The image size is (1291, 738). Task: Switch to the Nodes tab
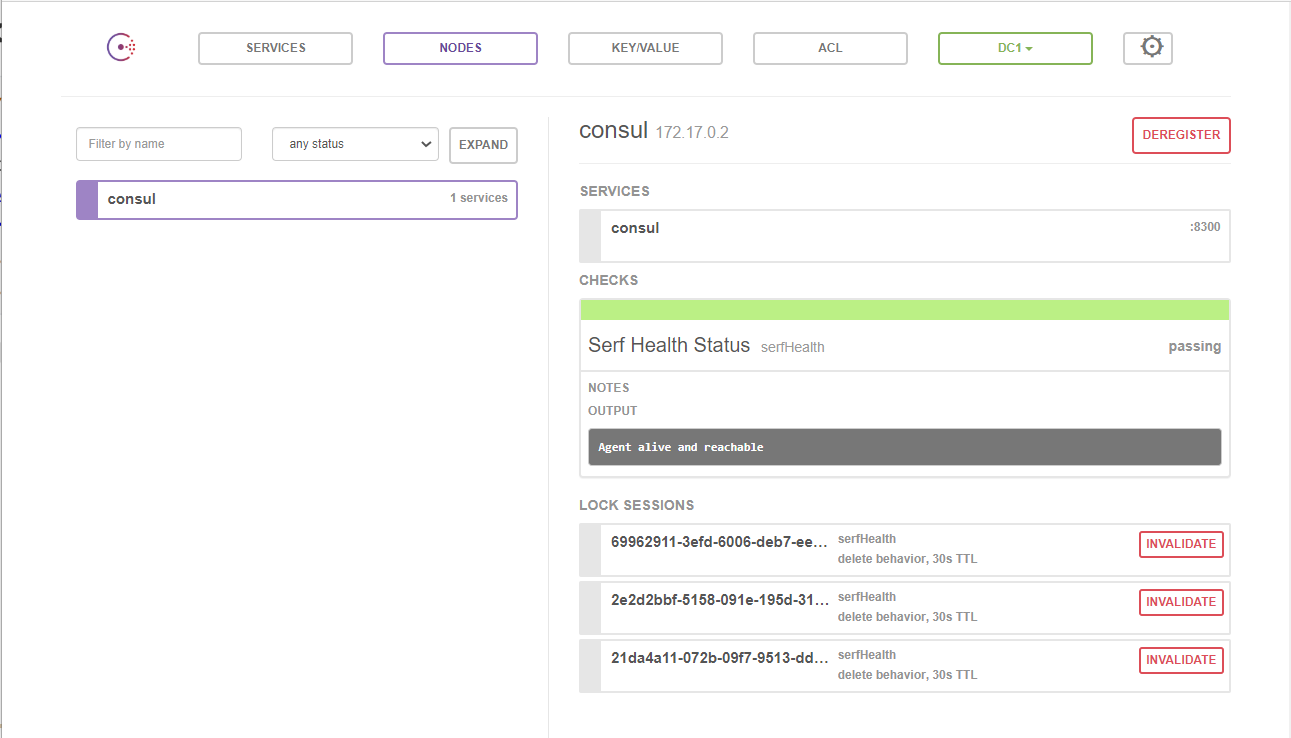(460, 48)
